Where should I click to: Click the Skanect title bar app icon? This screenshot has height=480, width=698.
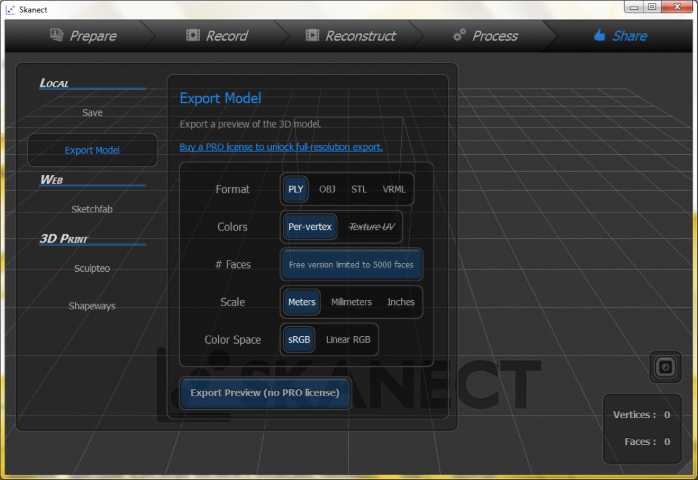11,9
